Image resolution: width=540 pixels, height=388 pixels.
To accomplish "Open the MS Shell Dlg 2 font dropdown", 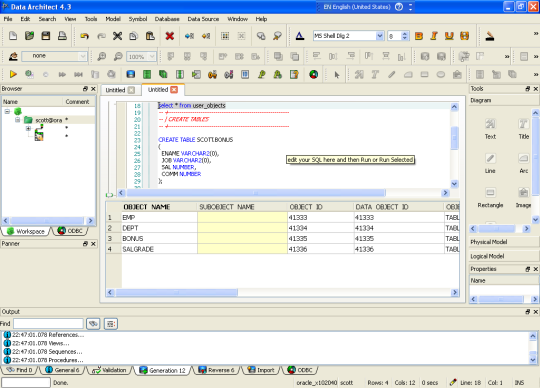I will click(380, 36).
